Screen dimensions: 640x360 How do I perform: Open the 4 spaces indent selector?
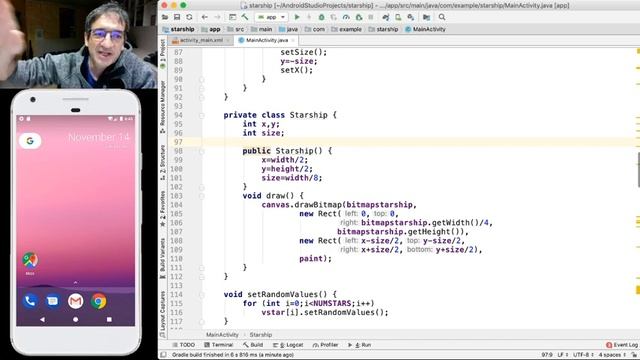[x=612, y=355]
